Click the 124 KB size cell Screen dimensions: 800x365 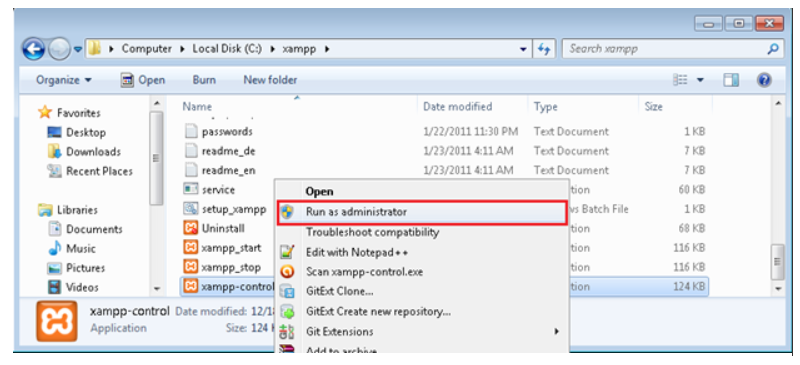[689, 287]
